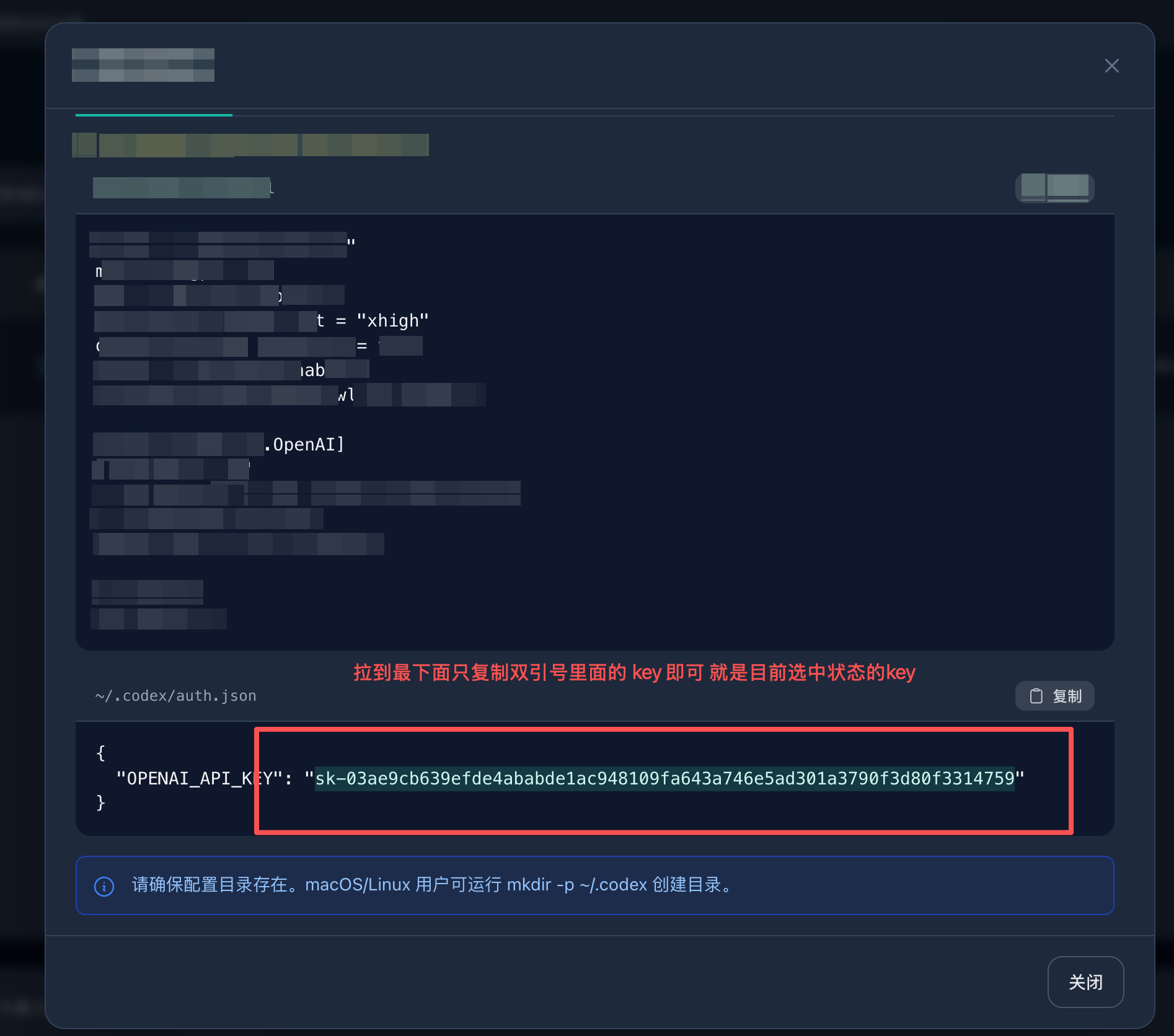Click the mkdir -p ~/.codex notice text
The width and height of the screenshot is (1174, 1036).
[x=433, y=885]
